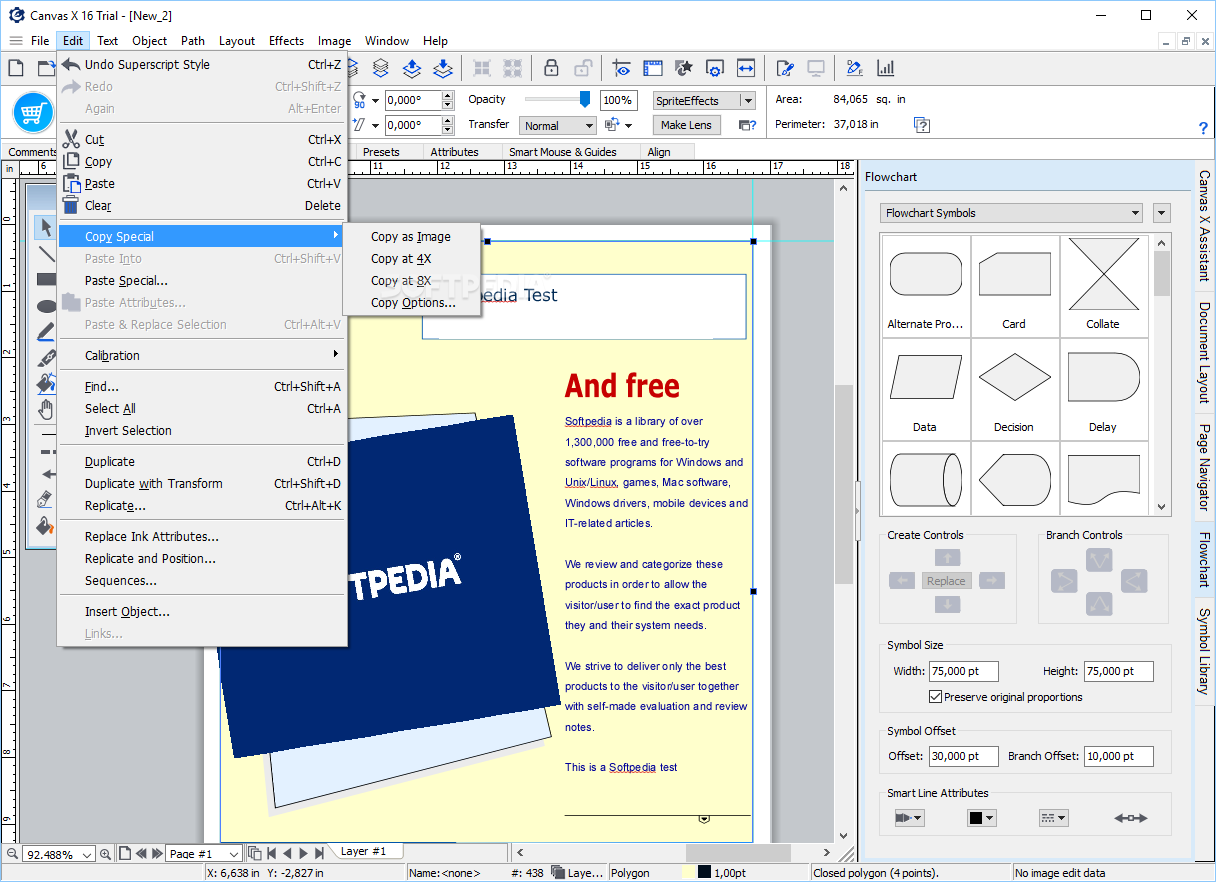Click the New document icon
1216x882 pixels.
tap(16, 68)
